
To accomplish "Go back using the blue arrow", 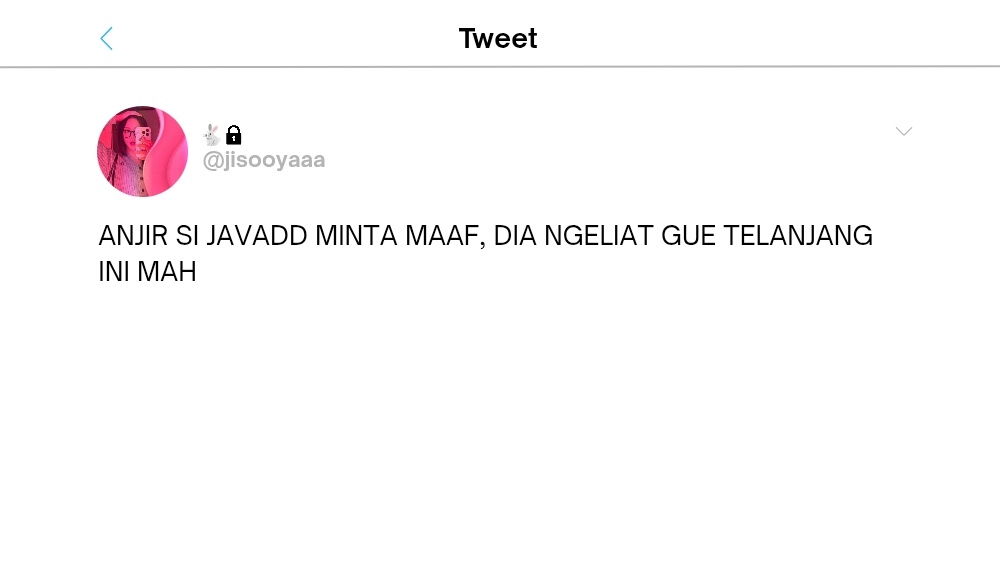I will pos(107,38).
